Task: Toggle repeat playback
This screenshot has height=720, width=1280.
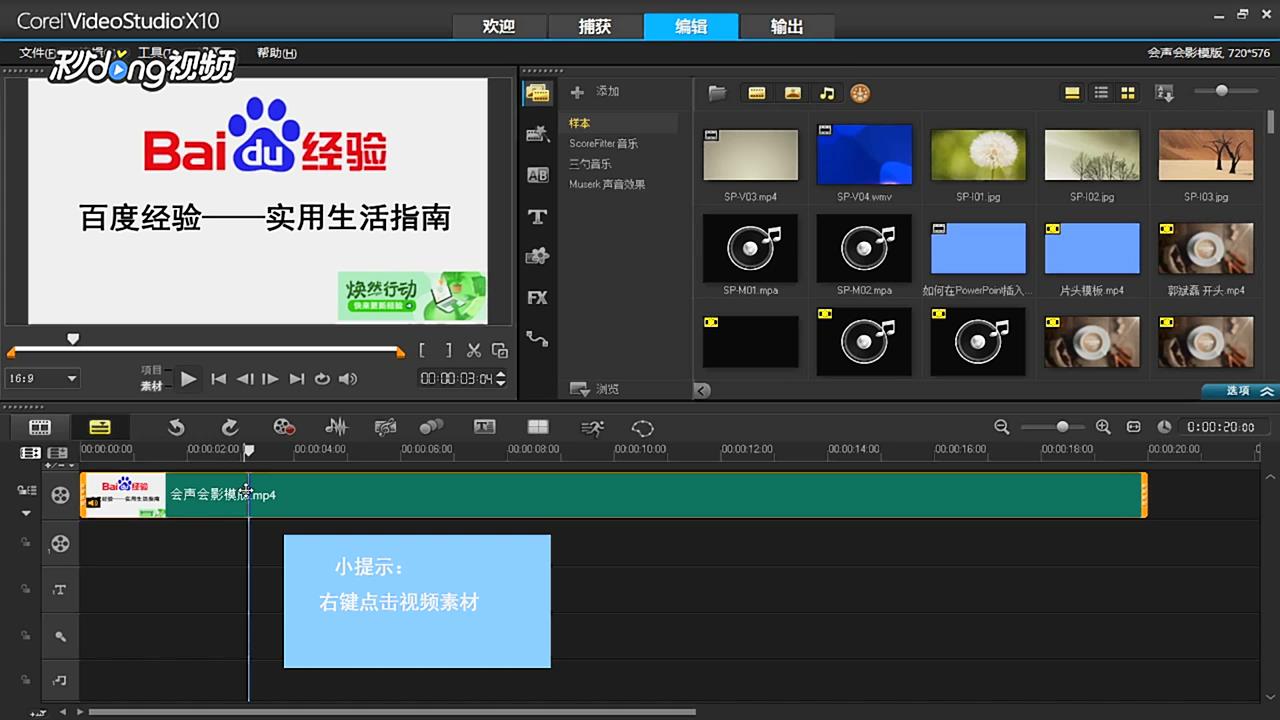Action: pos(322,379)
